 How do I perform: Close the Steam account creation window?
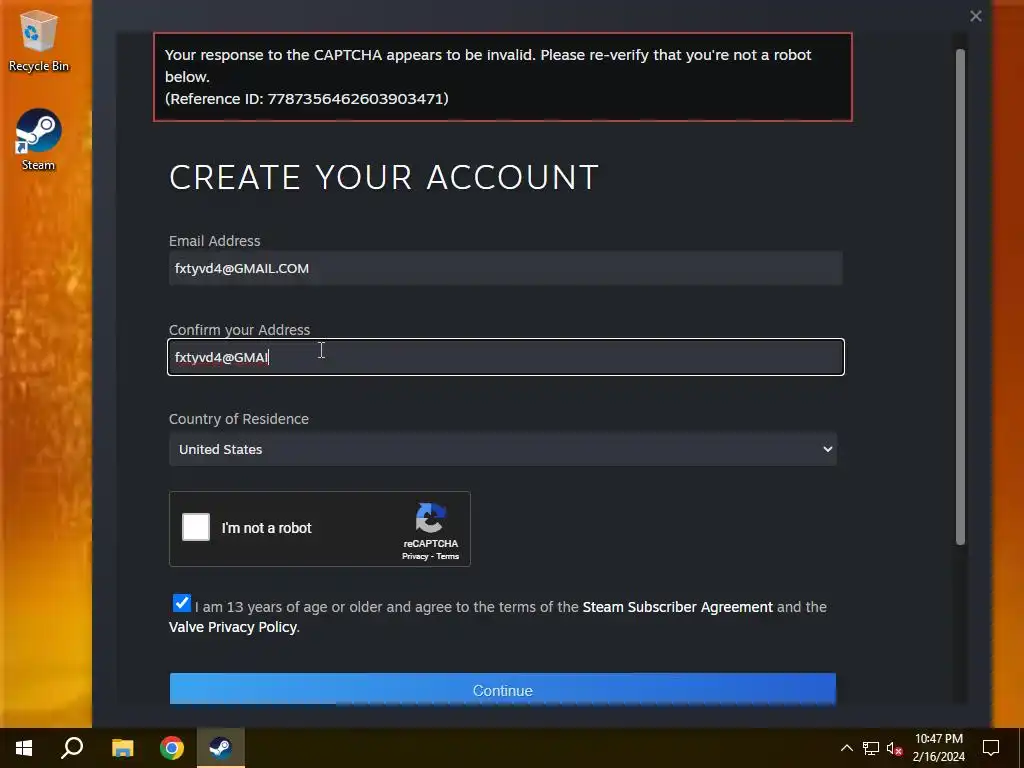(976, 16)
